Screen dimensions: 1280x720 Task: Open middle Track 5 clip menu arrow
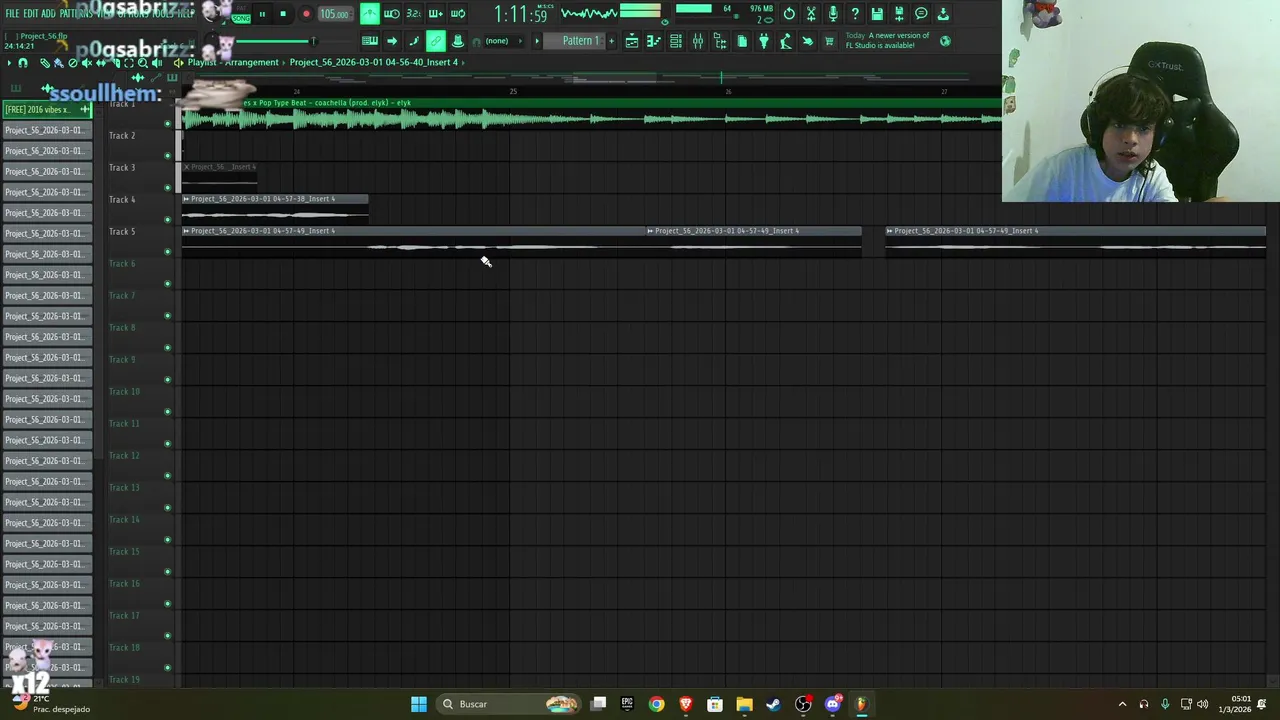click(x=650, y=231)
